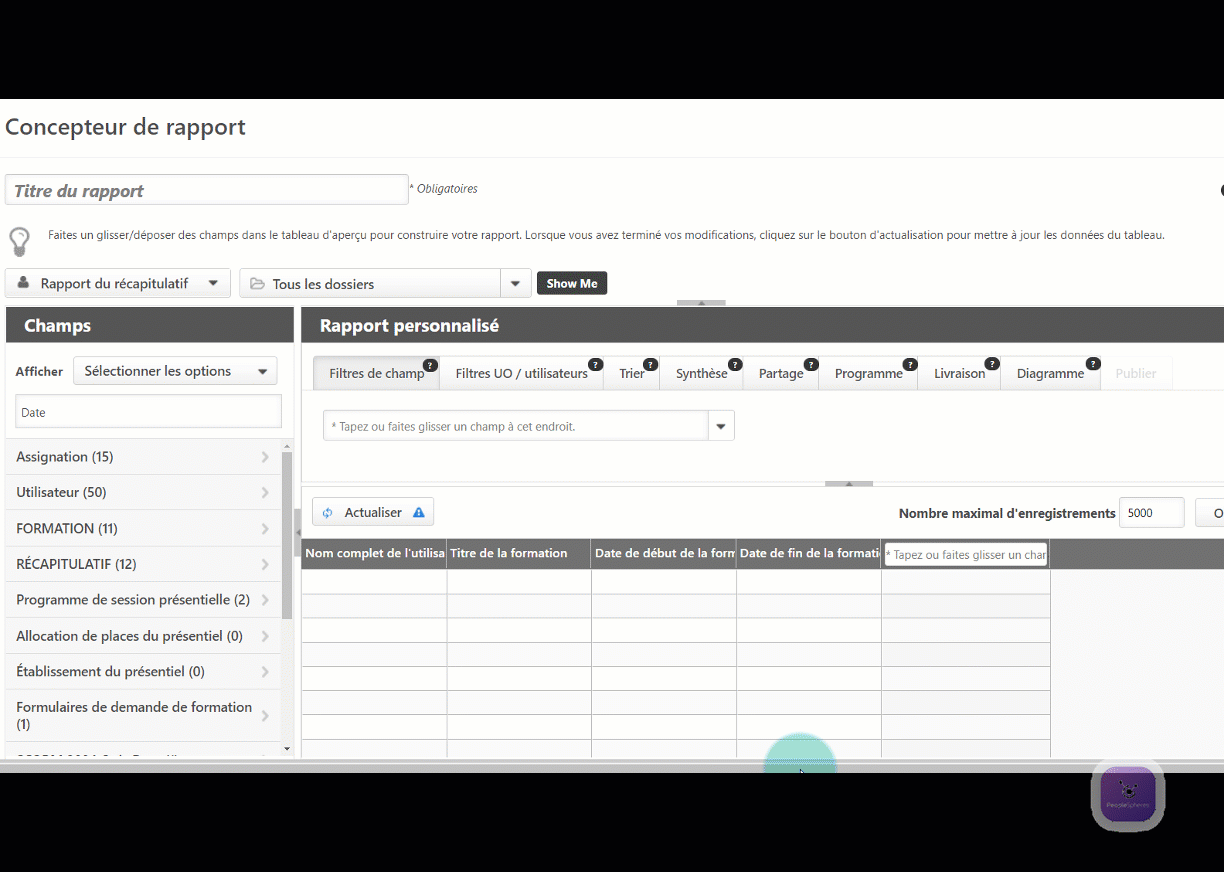This screenshot has height=872, width=1224.
Task: Open help badge on Filtres de champ tab
Action: coord(430,365)
